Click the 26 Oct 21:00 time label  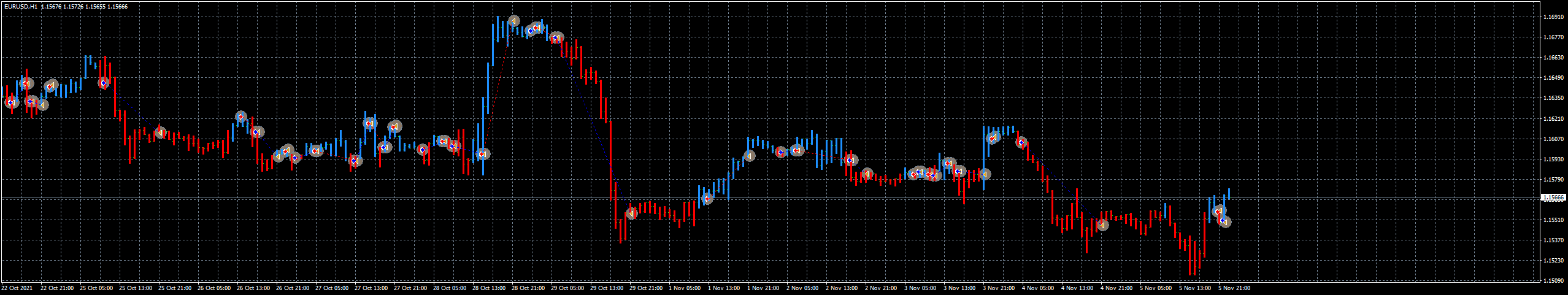293,288
